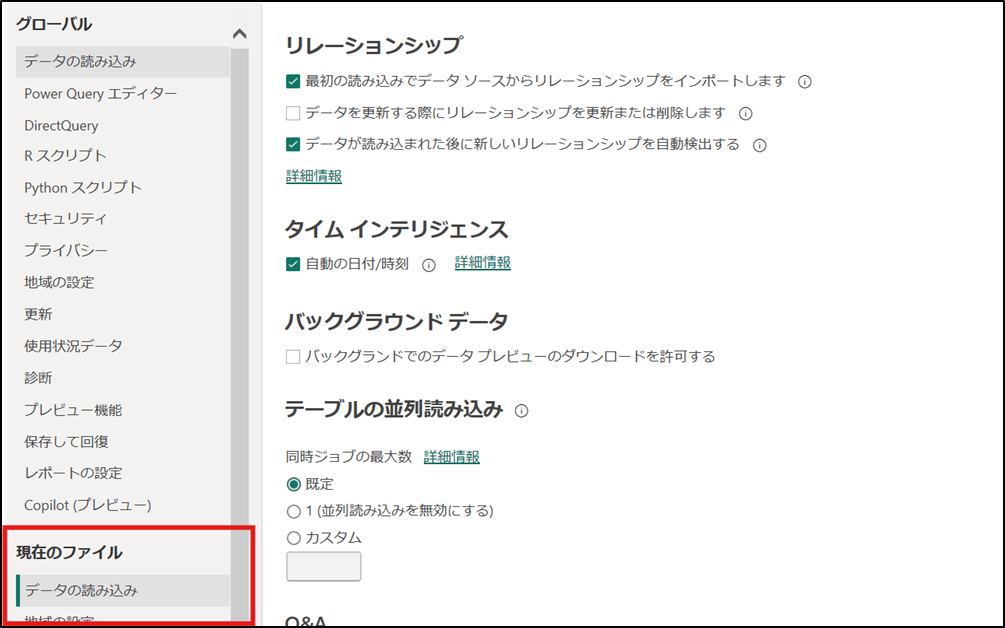
Task: Select データの読み込み under 現在のファイル
Action: (81, 590)
